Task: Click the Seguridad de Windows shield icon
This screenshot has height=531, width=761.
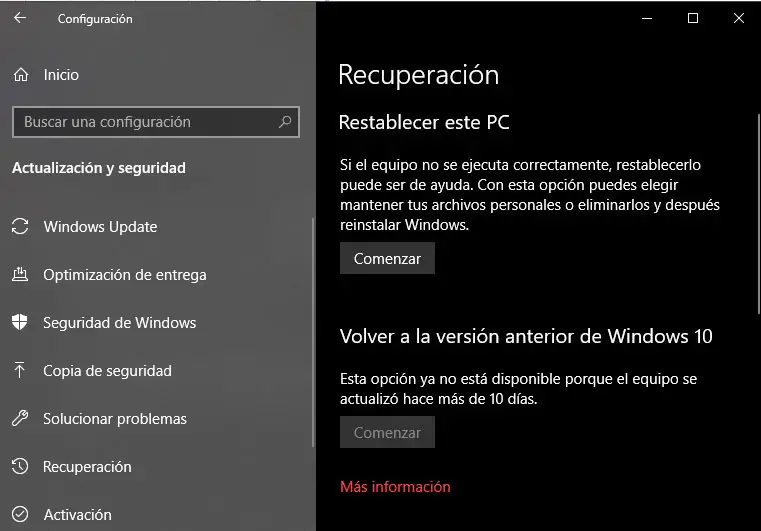Action: pyautogui.click(x=20, y=323)
